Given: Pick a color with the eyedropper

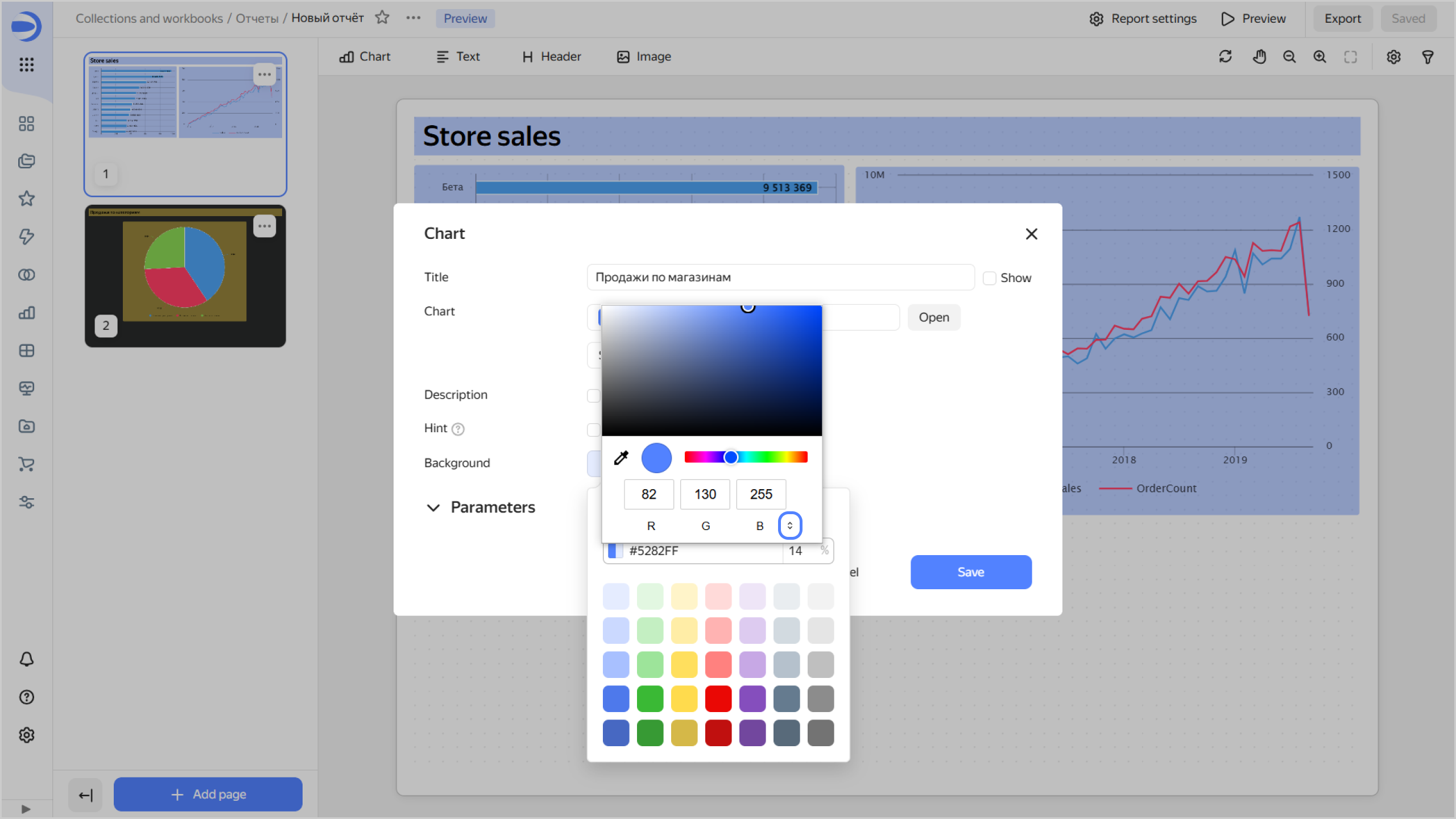Looking at the screenshot, I should click(621, 457).
